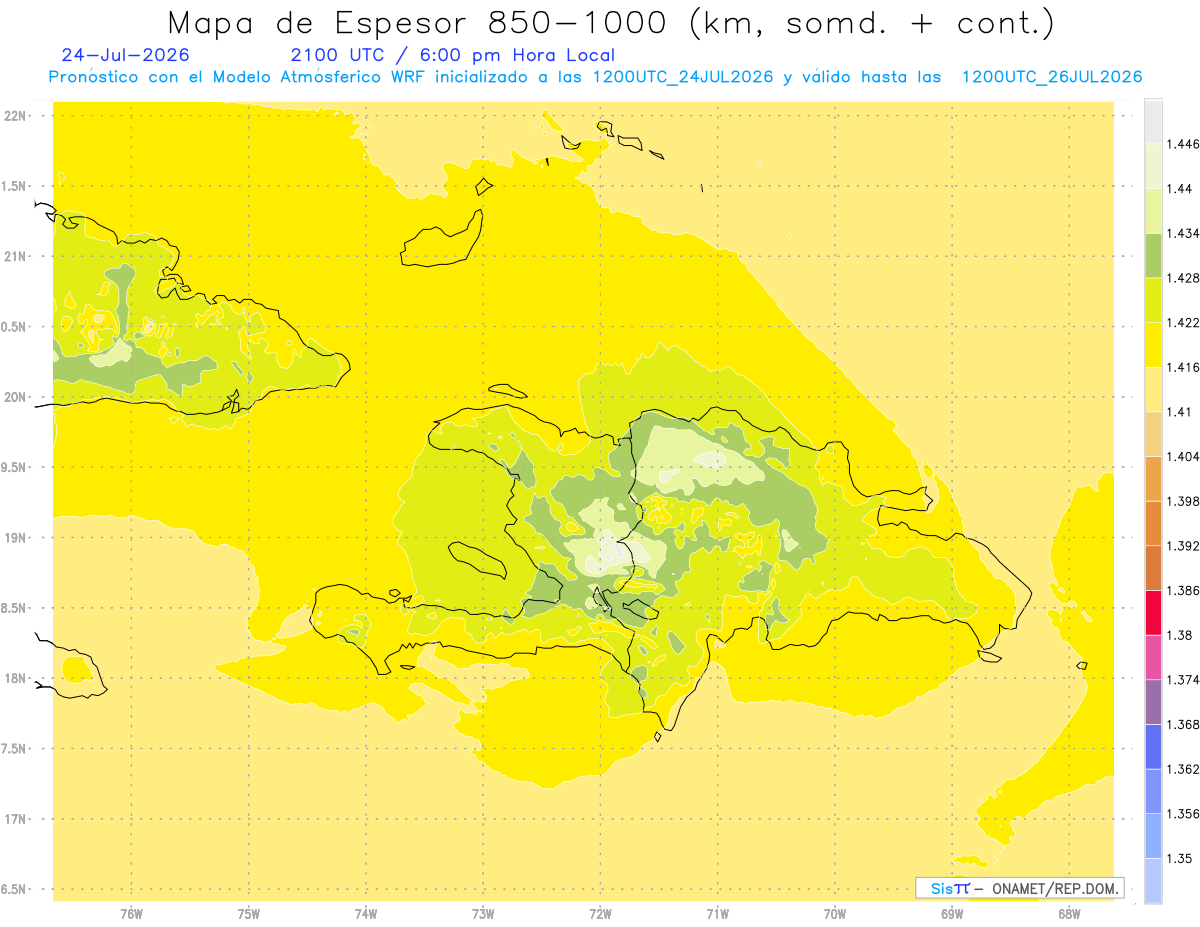Click the '74W' longitude label
Screen dimensions: 1200x927
click(365, 914)
